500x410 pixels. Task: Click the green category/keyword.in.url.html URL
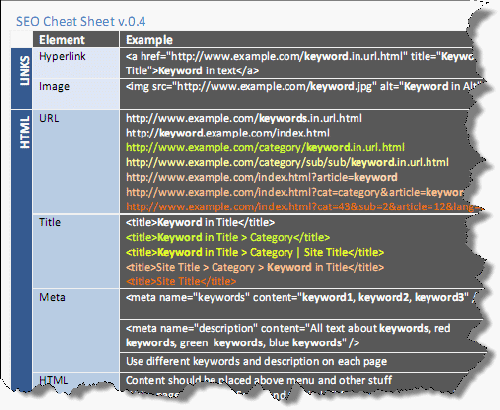pyautogui.click(x=265, y=147)
